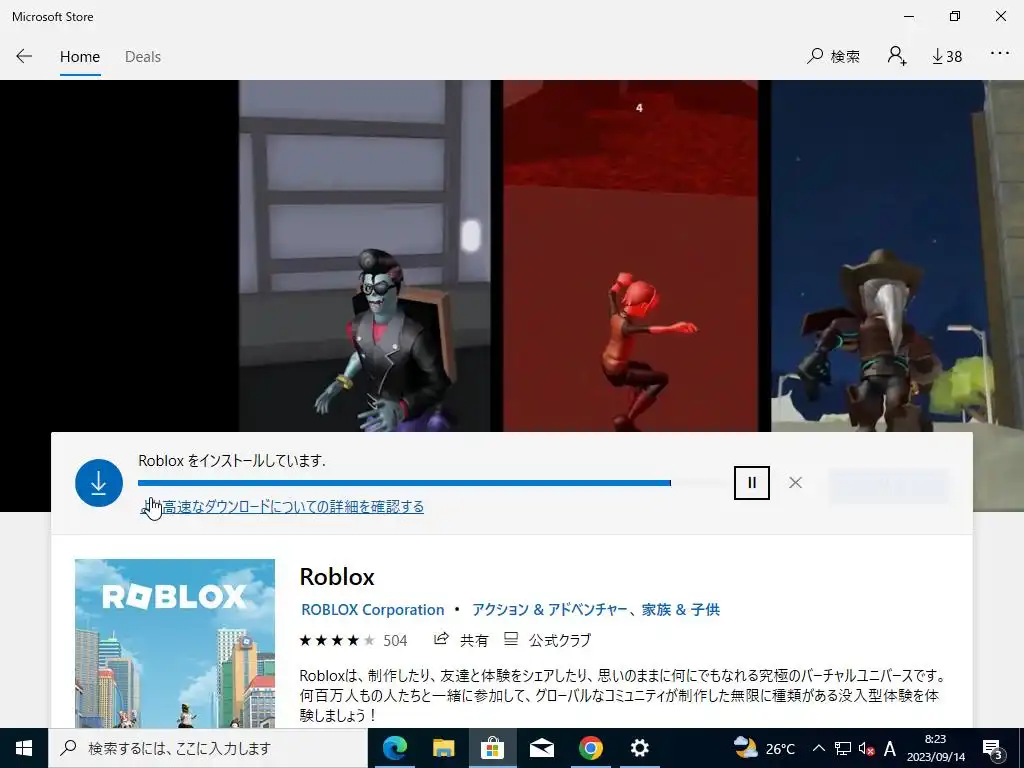Share Roblox with 共有 button
The image size is (1024, 768).
click(x=461, y=640)
